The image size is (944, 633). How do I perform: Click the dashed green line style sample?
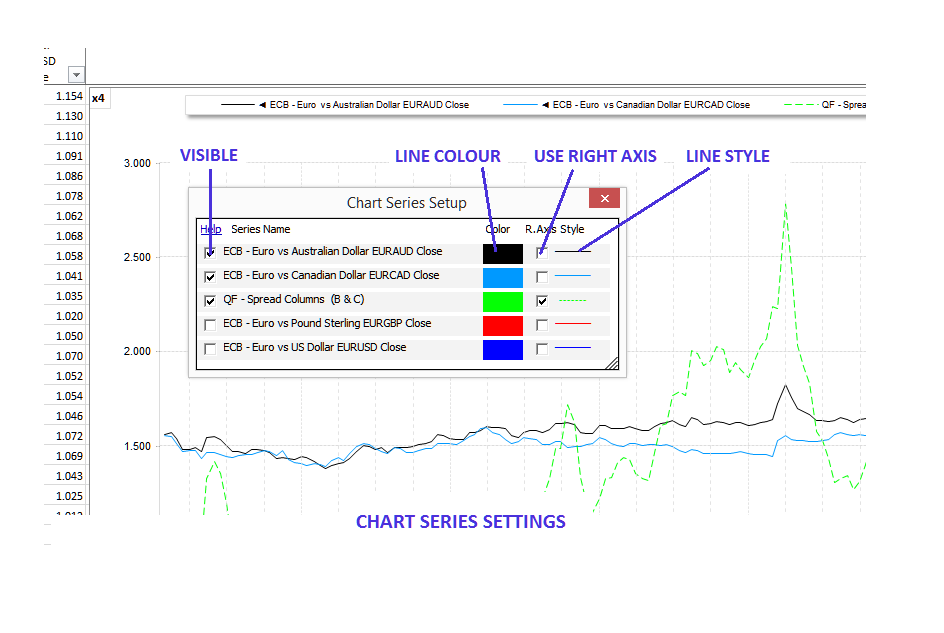pyautogui.click(x=573, y=300)
